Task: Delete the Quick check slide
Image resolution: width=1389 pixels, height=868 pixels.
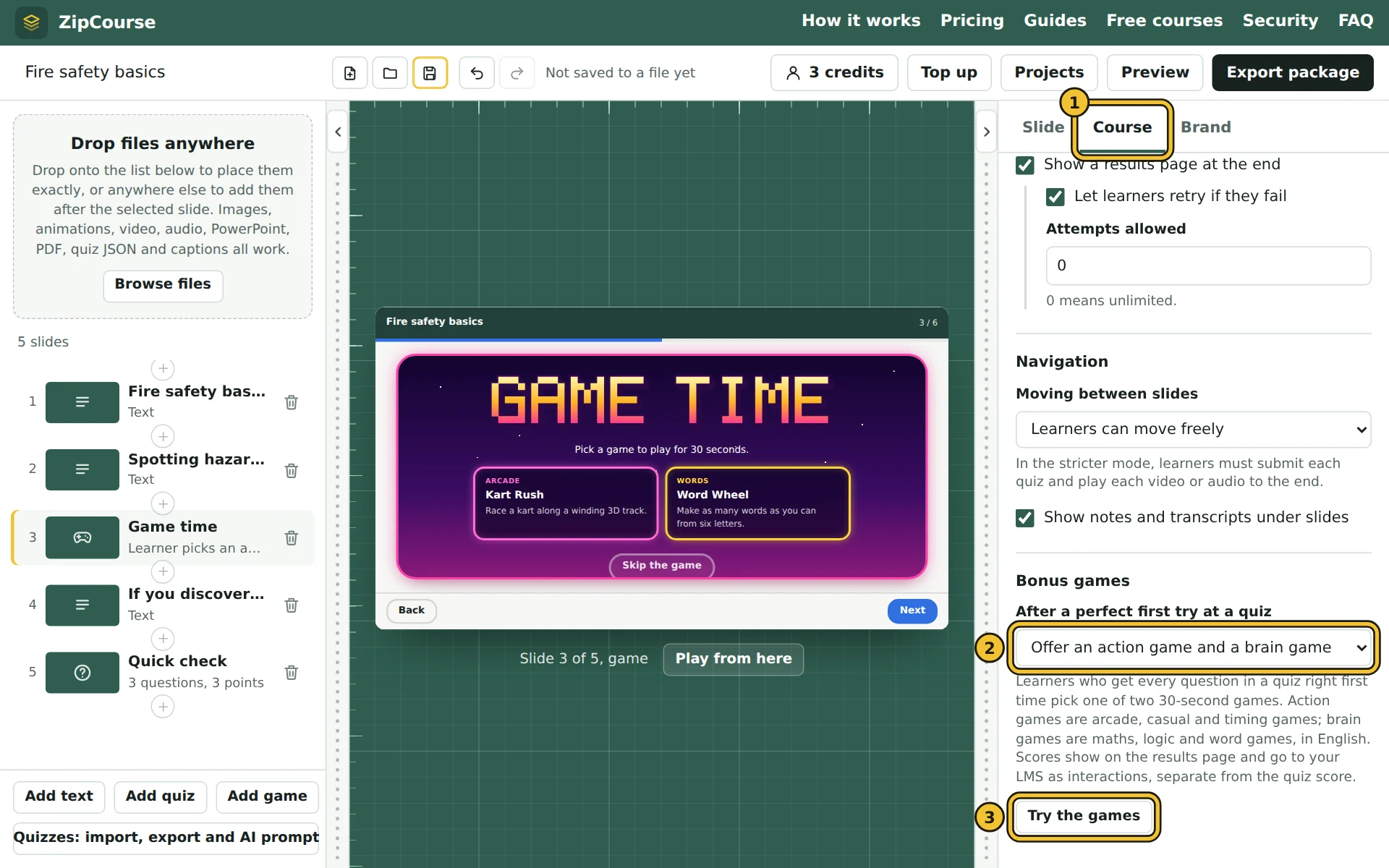Action: click(292, 672)
